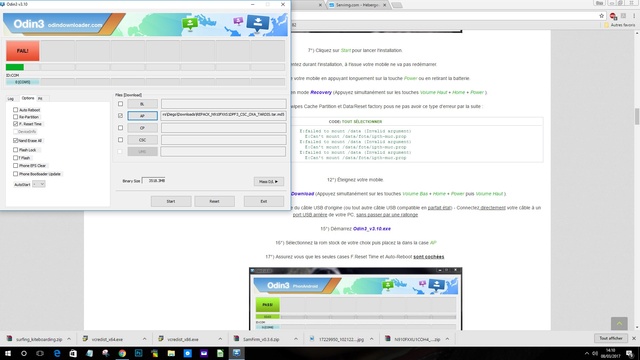Expand options for surfing_kiteboarding.zip download
The width and height of the screenshot is (640, 360).
(x=69, y=339)
